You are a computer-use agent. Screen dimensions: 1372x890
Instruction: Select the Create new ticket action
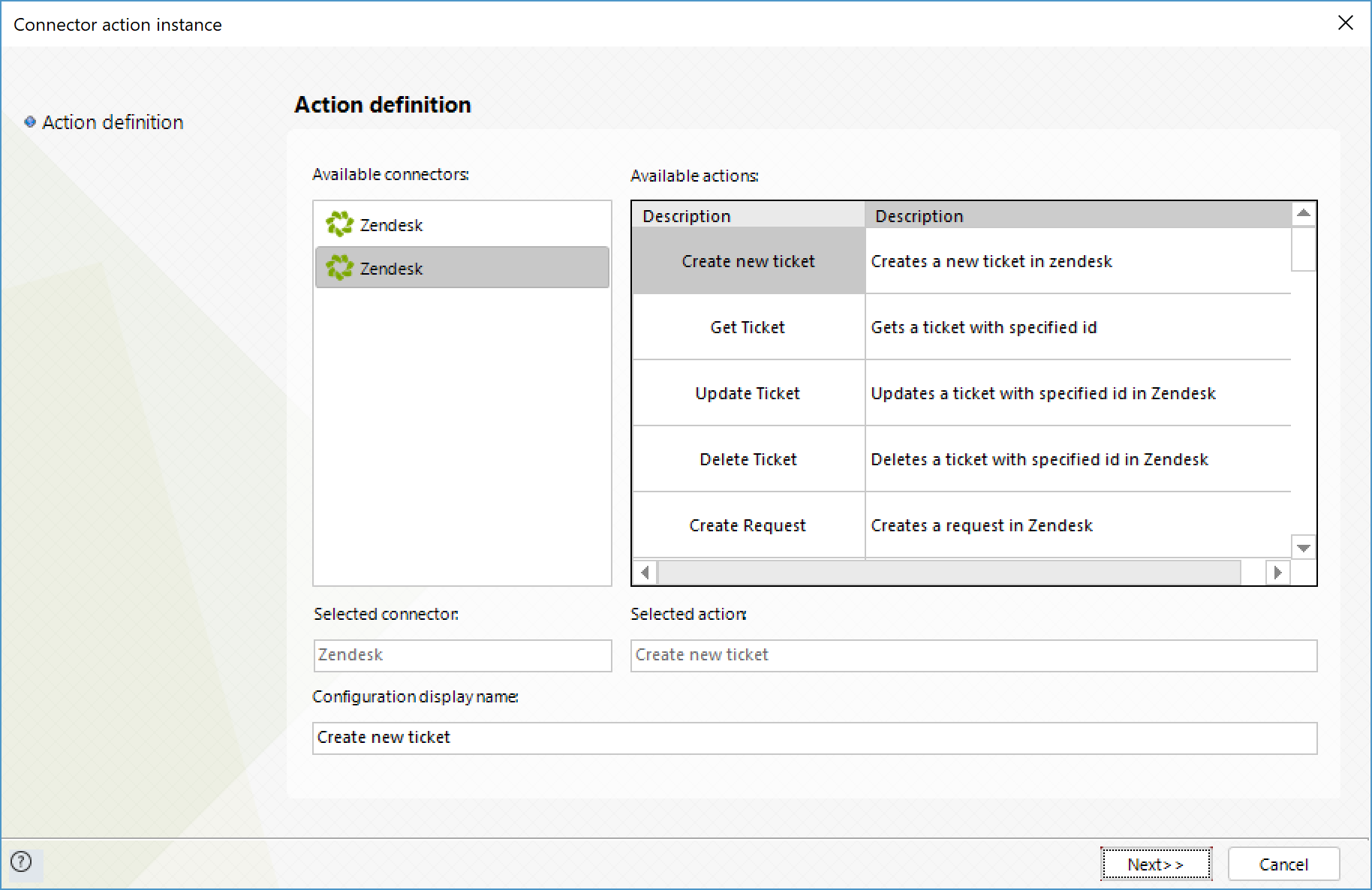pyautogui.click(x=748, y=261)
